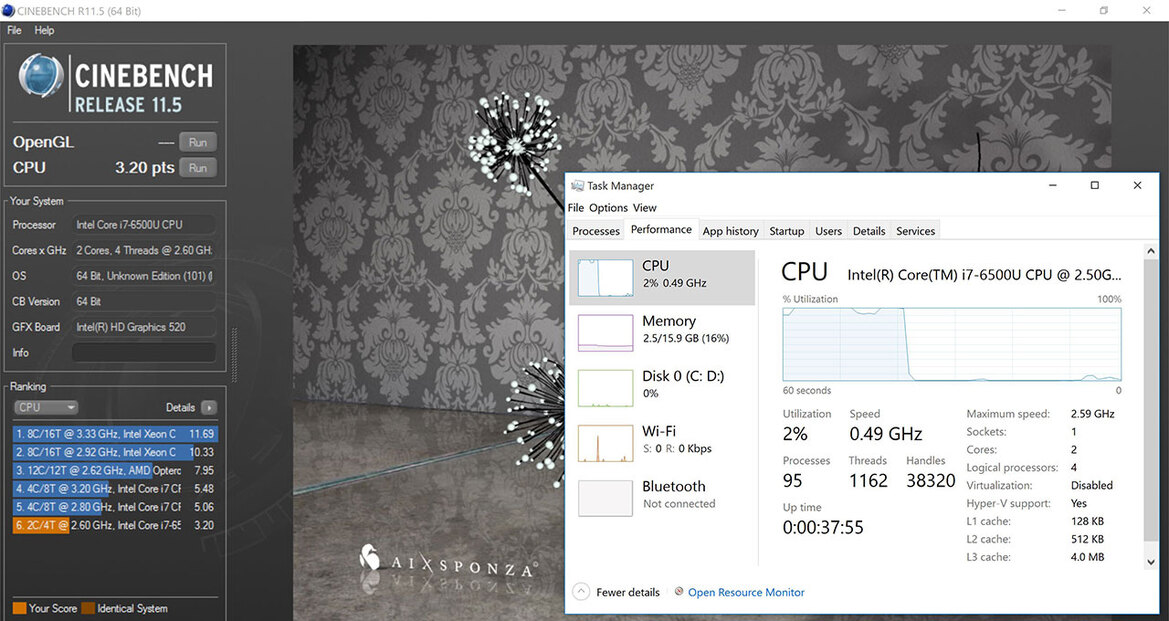Click the L3 cache value 4.0 MB

tap(1088, 557)
